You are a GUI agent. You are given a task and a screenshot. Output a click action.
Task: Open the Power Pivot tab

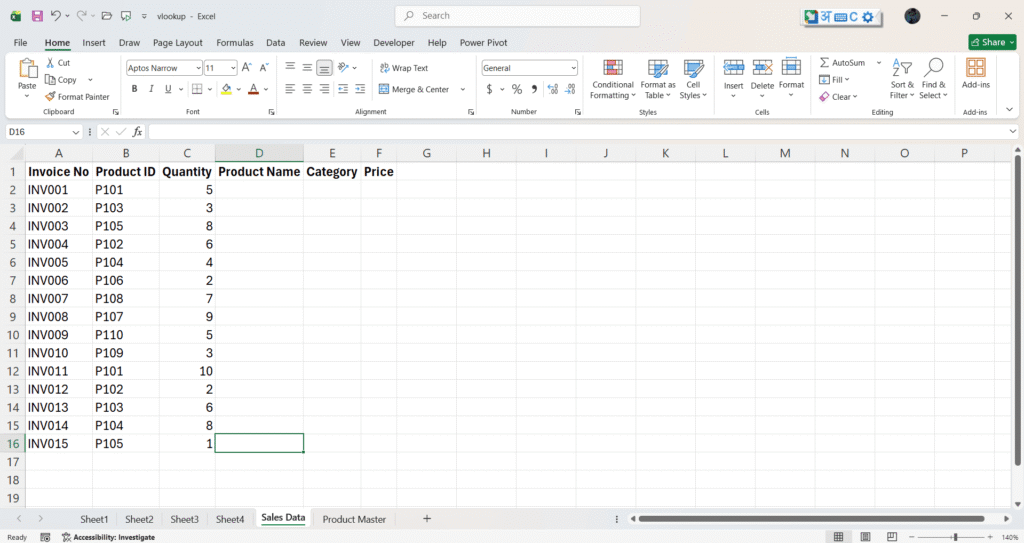click(483, 42)
